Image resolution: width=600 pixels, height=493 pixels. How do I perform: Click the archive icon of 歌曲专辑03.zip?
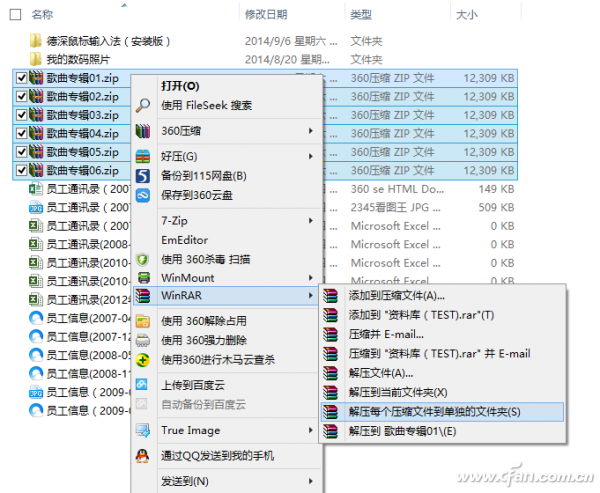coord(36,115)
